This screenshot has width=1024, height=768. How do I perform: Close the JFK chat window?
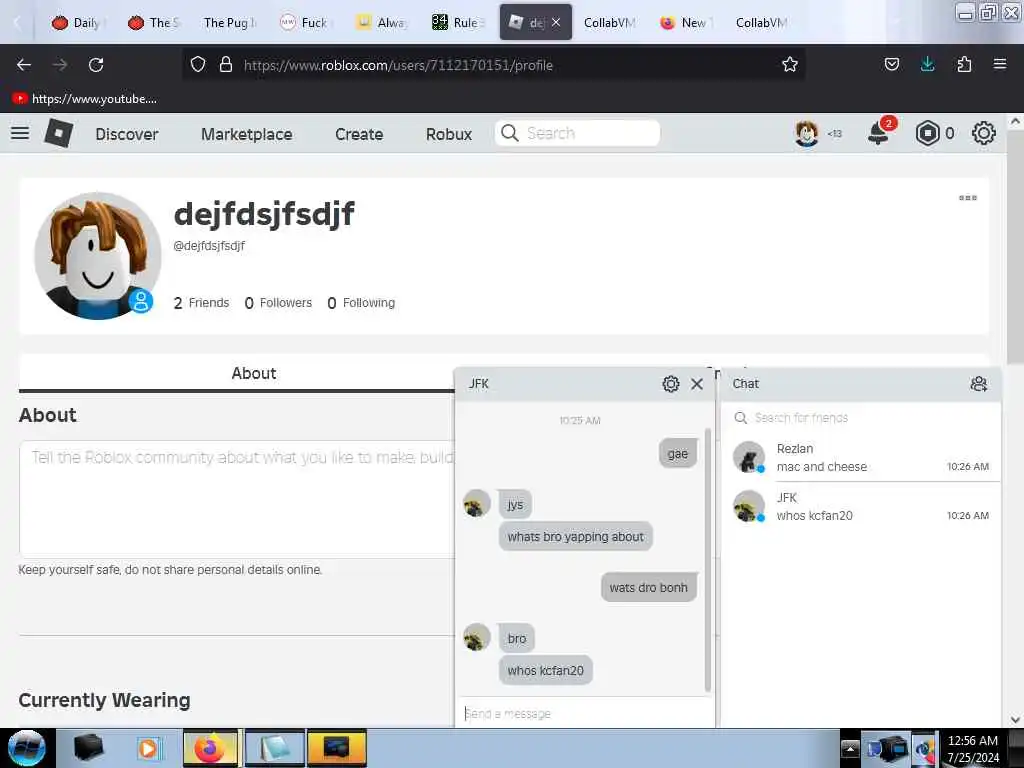coord(697,384)
